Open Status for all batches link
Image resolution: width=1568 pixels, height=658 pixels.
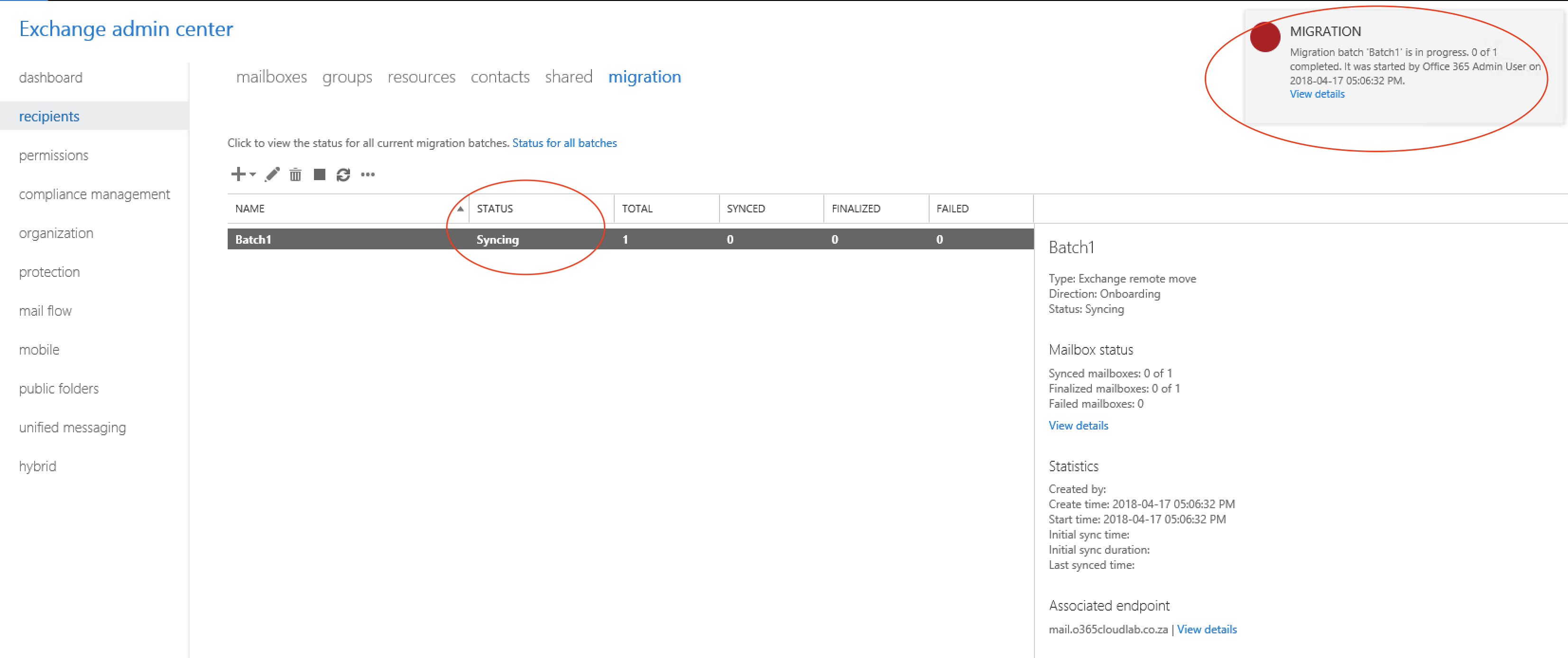[x=564, y=143]
